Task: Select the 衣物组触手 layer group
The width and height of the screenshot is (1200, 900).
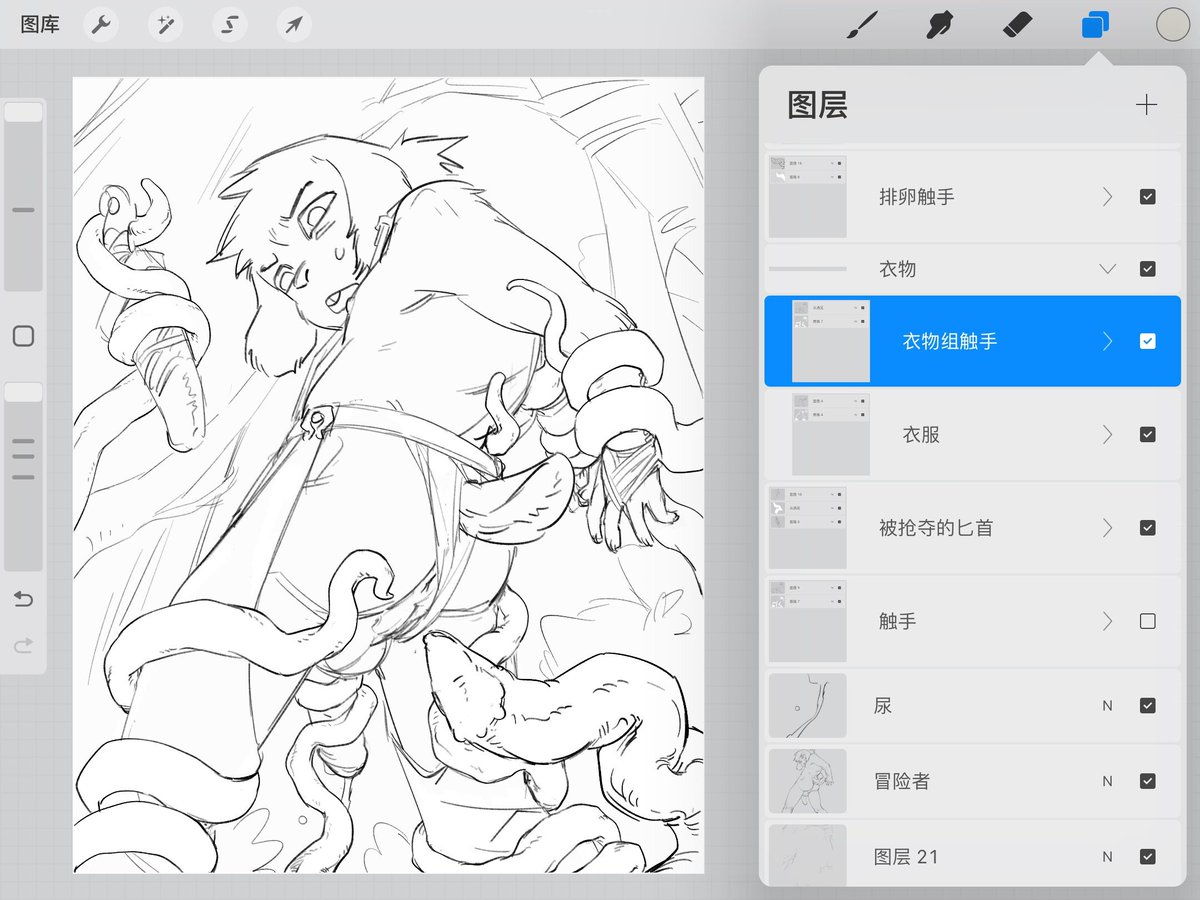Action: (x=972, y=341)
